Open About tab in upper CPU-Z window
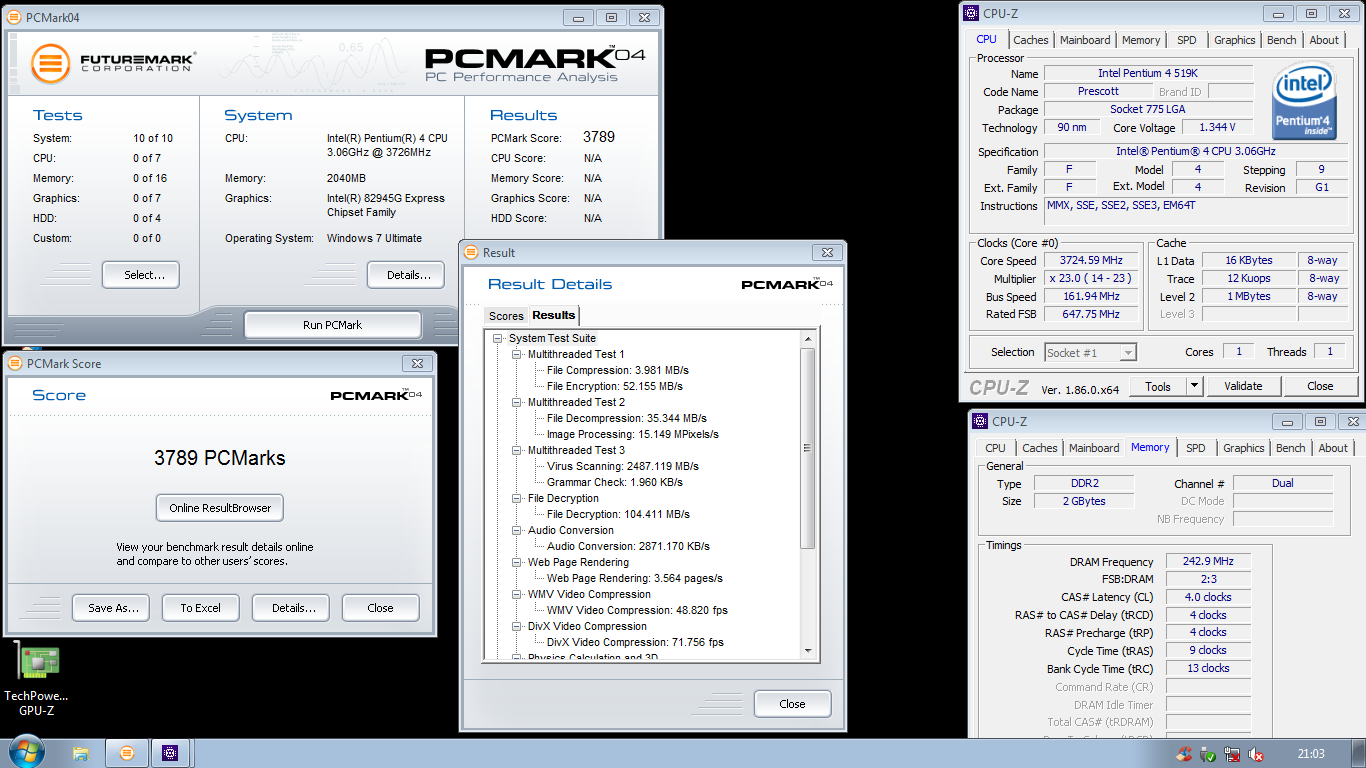The height and width of the screenshot is (768, 1366). tap(1324, 40)
